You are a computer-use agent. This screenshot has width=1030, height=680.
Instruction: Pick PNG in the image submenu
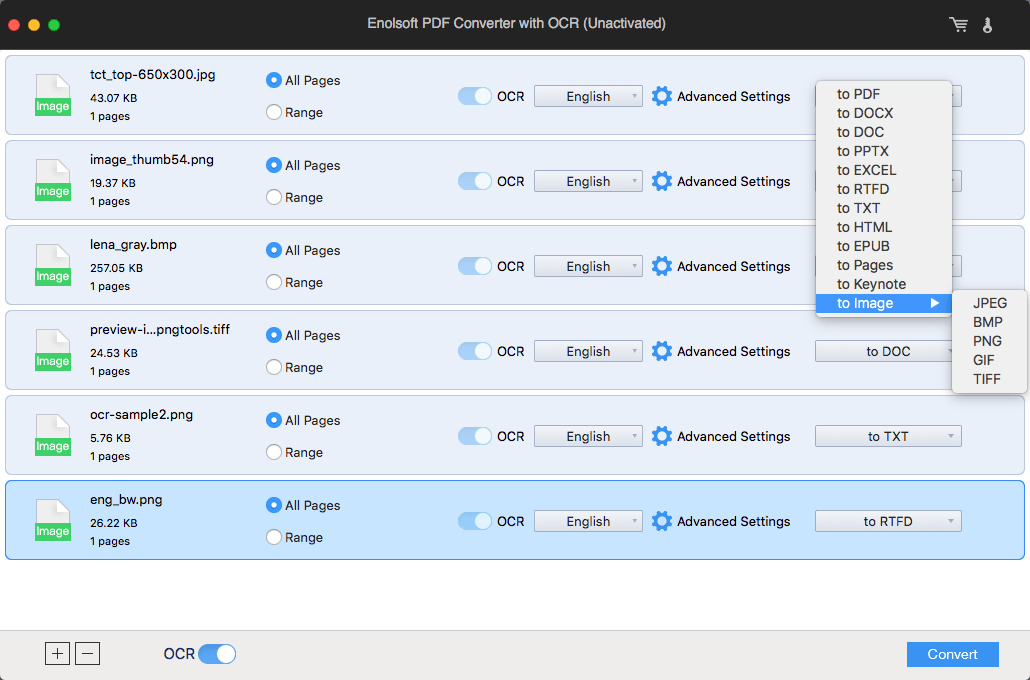point(989,341)
